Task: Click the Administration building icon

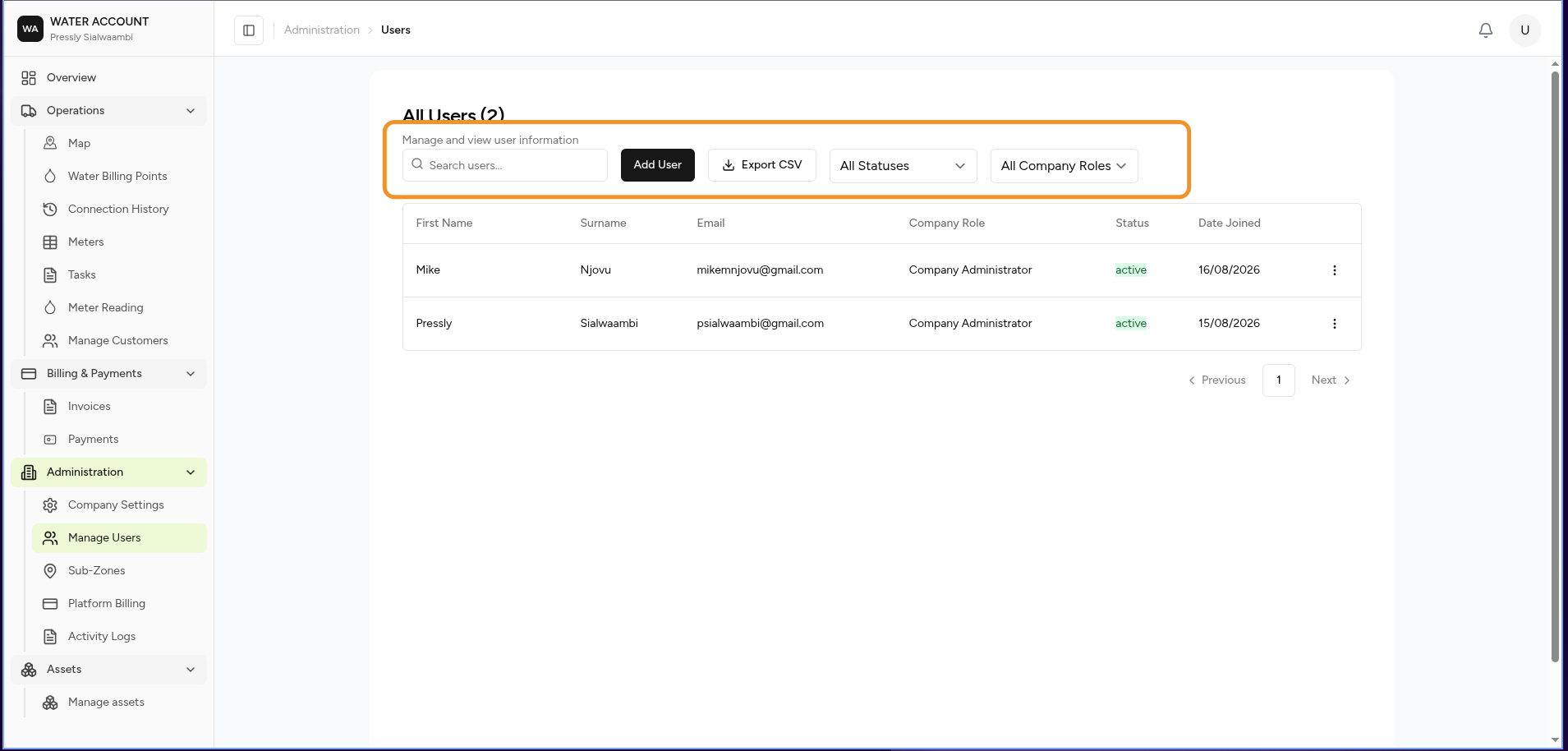Action: (29, 472)
